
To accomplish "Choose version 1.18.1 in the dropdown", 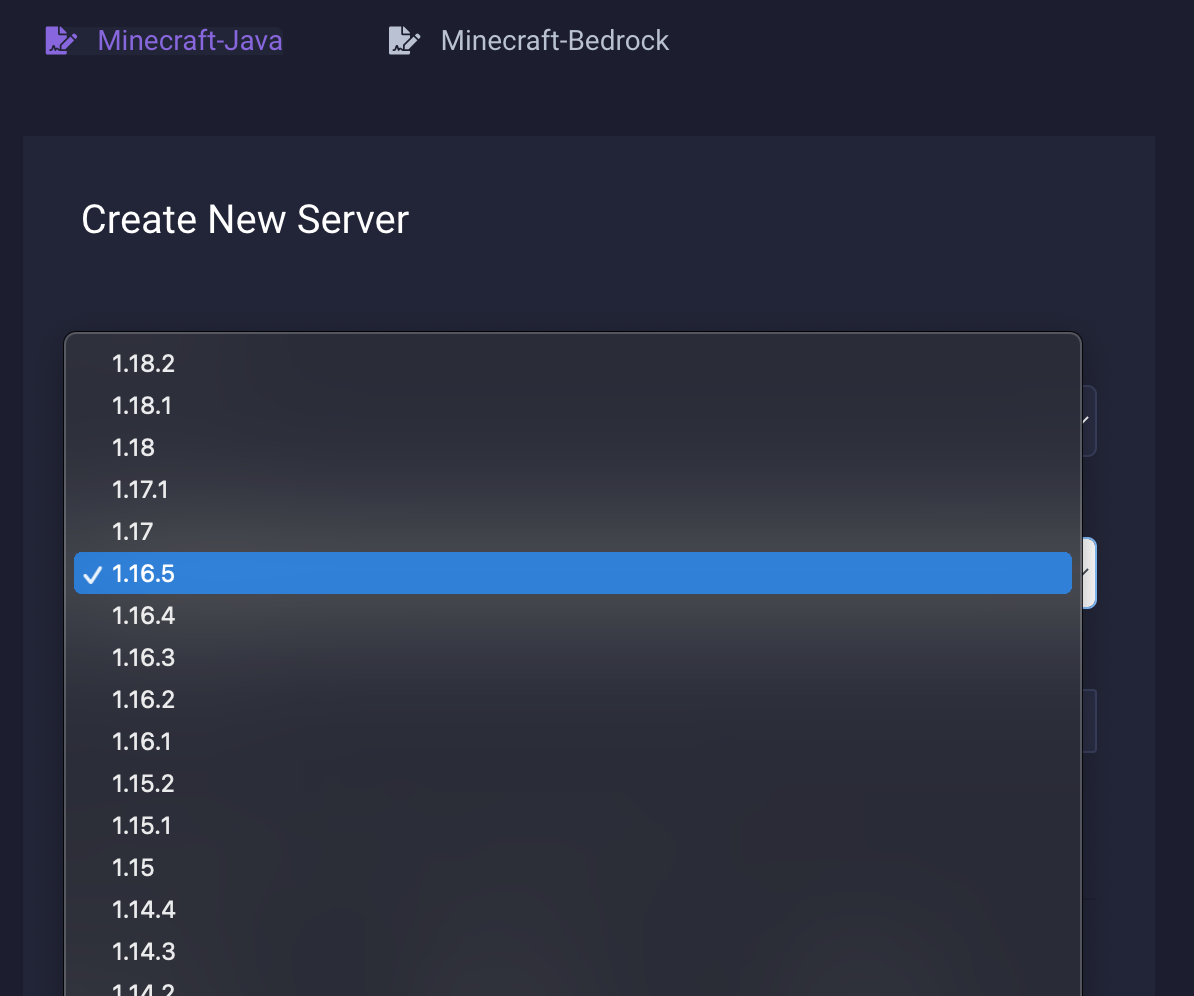I will pos(142,406).
